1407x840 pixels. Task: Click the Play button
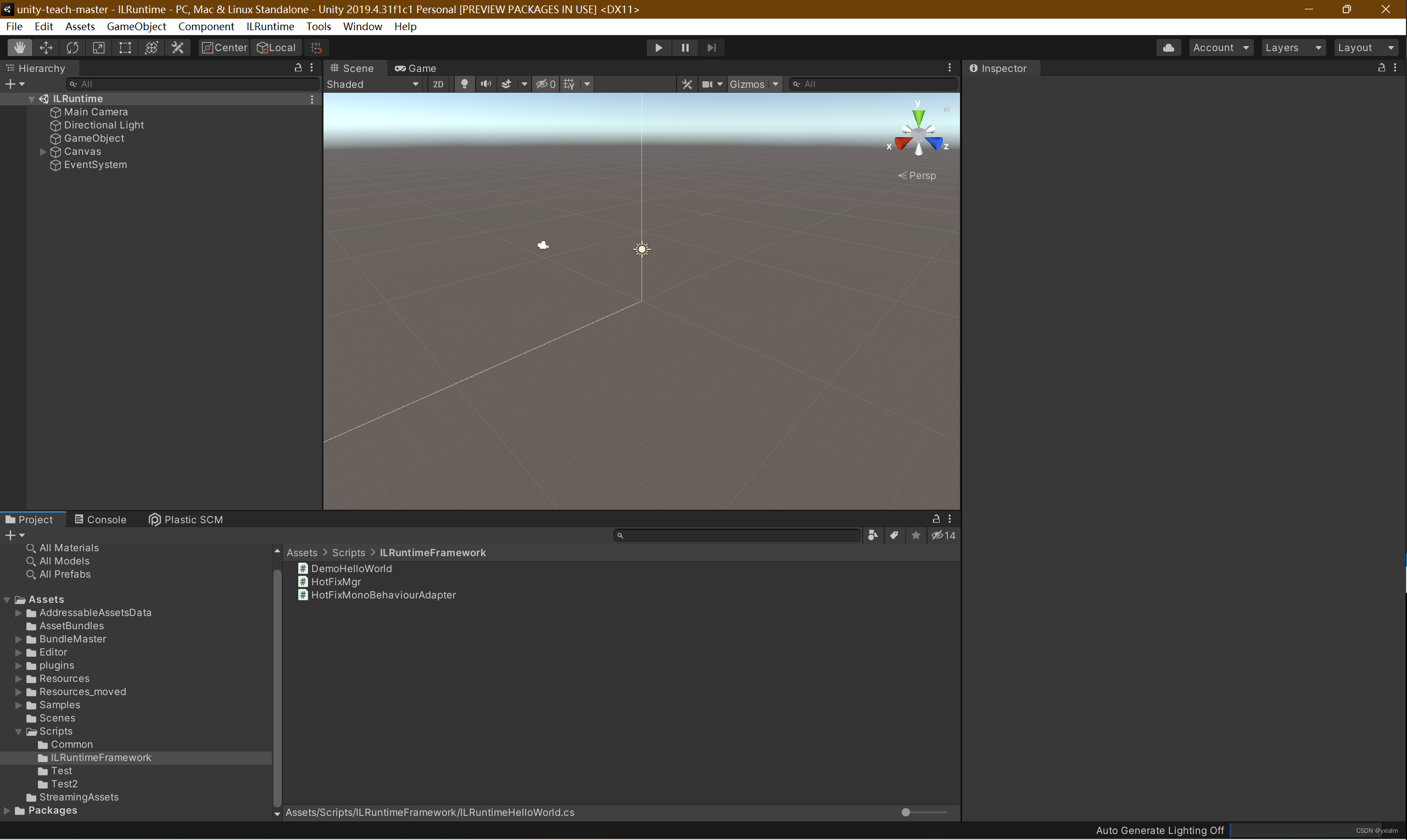pos(658,48)
